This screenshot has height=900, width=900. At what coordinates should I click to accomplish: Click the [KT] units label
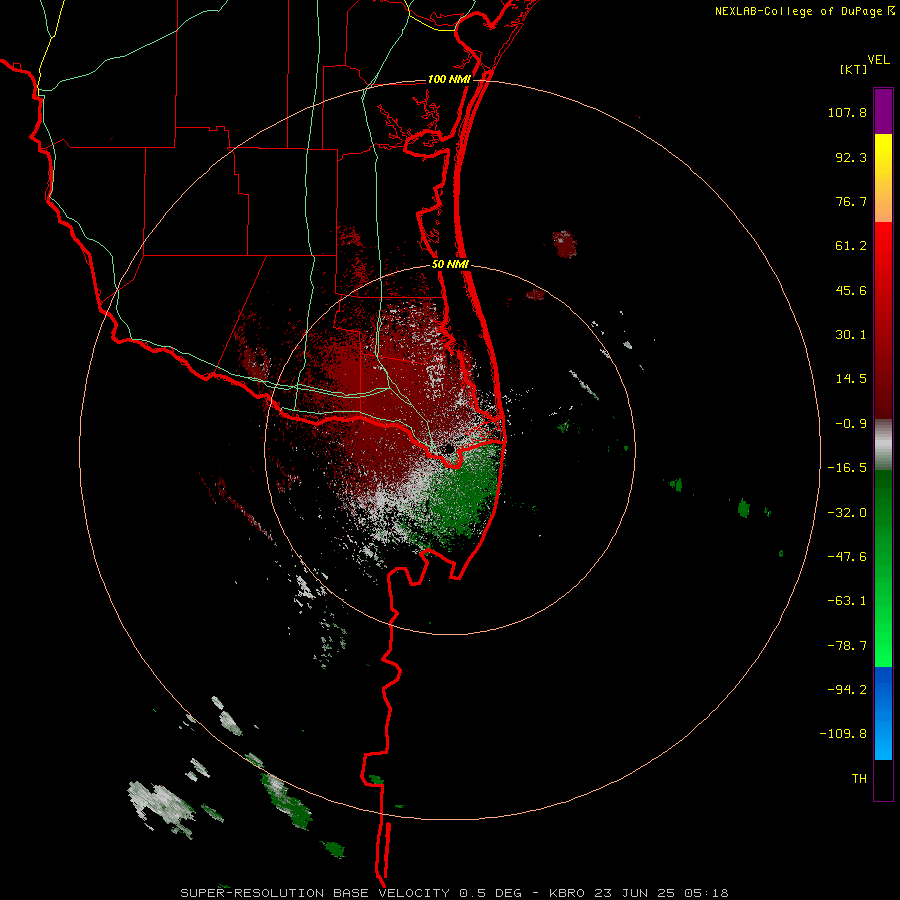coord(854,69)
